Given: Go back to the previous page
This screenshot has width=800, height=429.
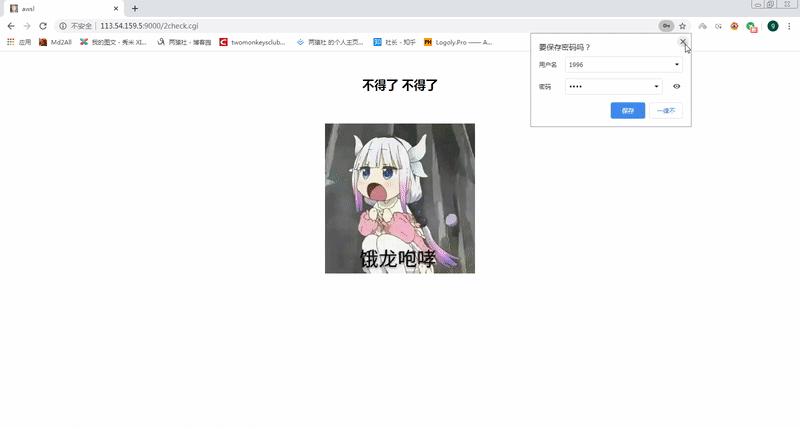Looking at the screenshot, I should [x=11, y=26].
